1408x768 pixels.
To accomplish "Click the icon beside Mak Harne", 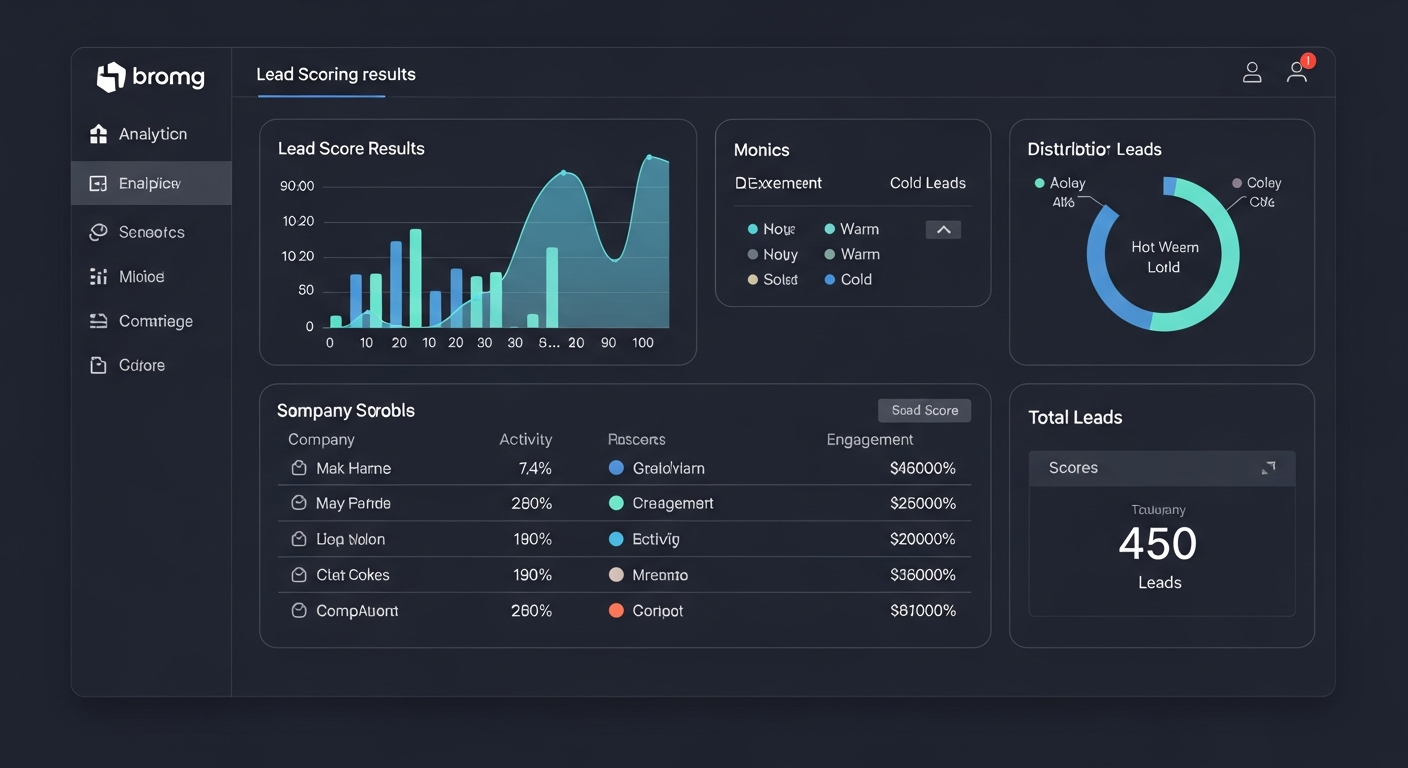I will [298, 468].
